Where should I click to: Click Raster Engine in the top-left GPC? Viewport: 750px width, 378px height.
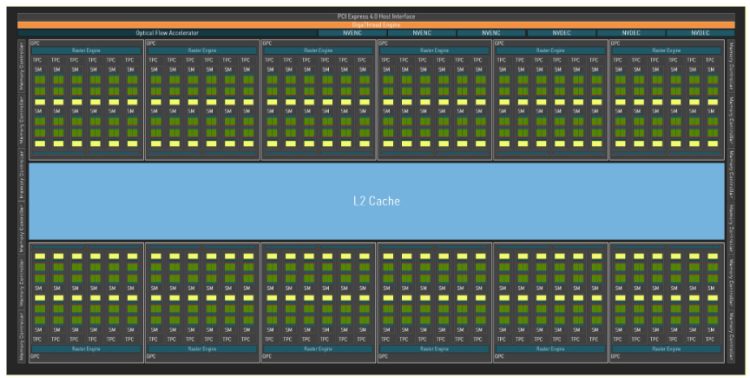(86, 50)
